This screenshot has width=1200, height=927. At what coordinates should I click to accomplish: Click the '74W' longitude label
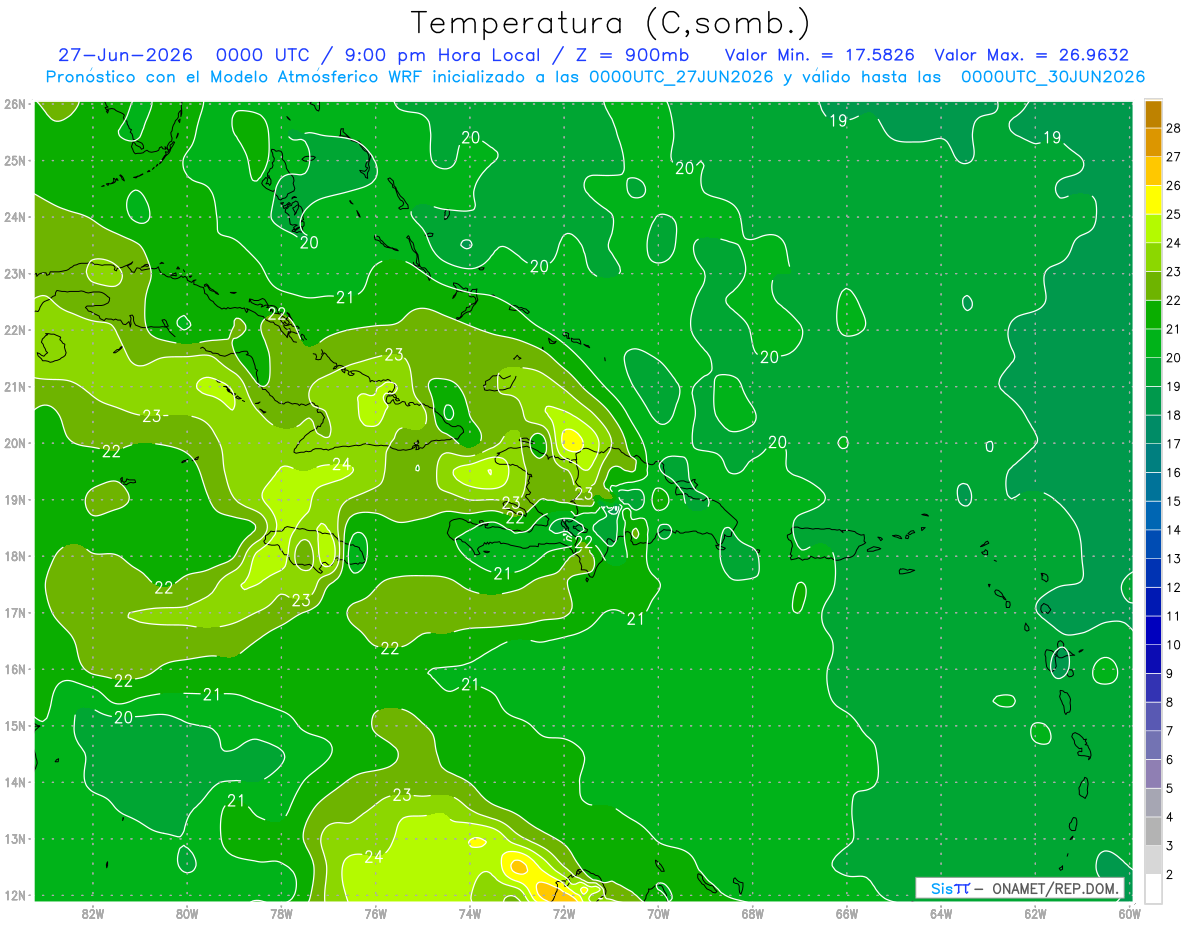(x=470, y=913)
